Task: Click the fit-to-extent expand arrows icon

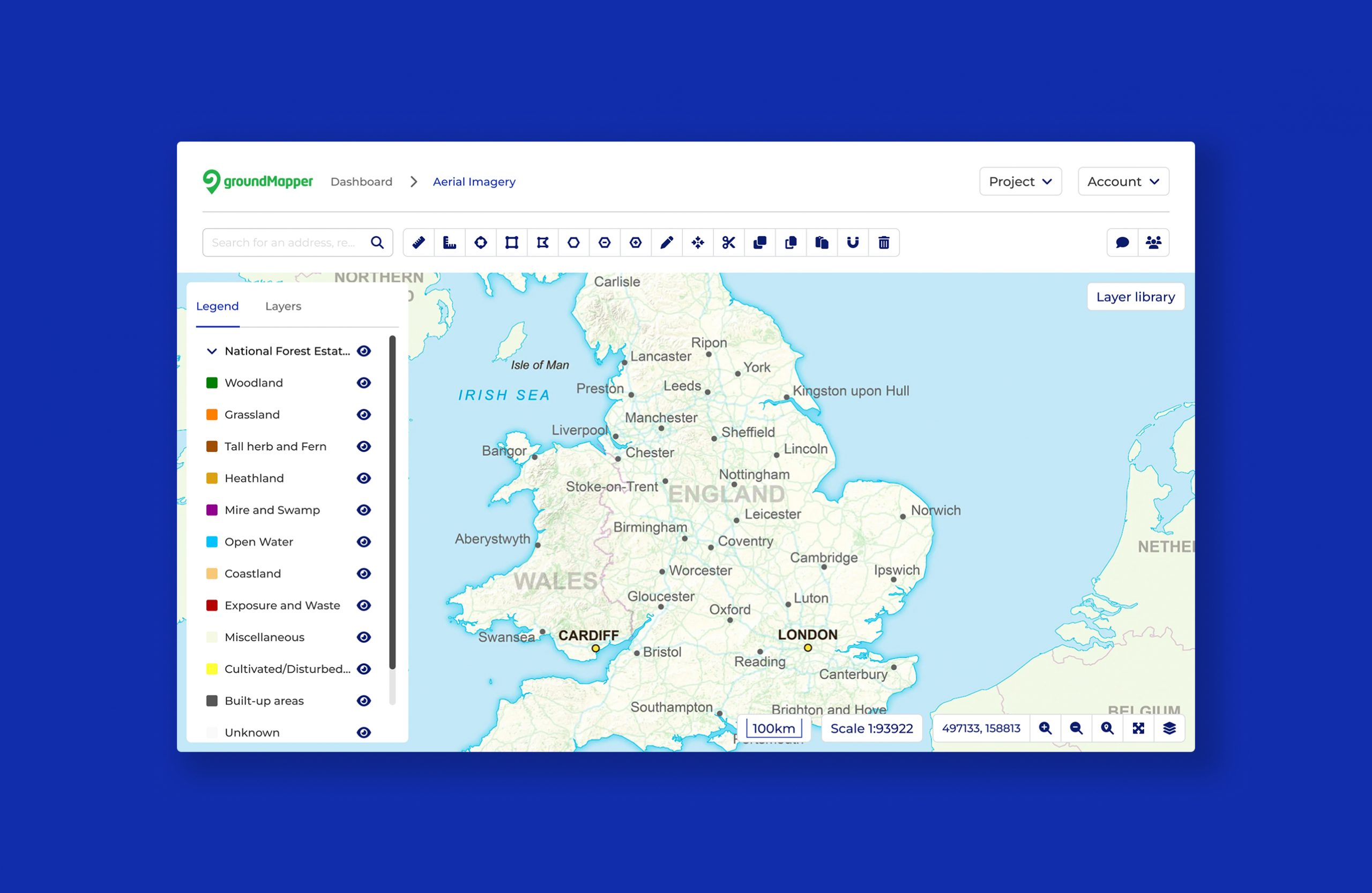Action: (x=1138, y=728)
